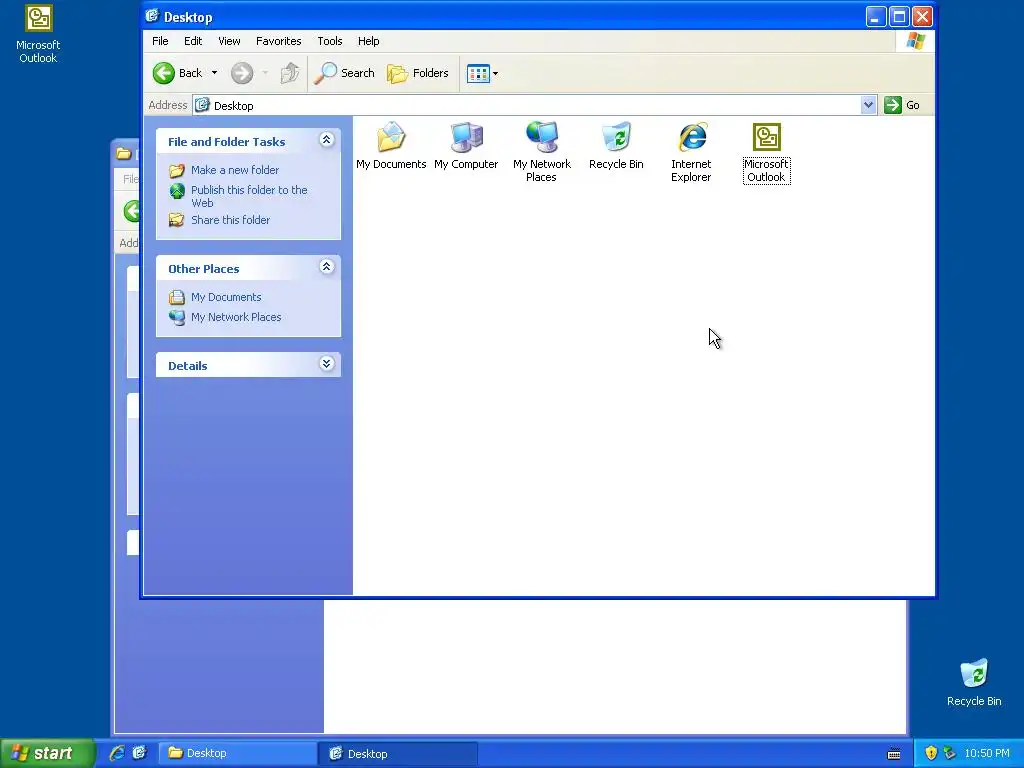Click the Desktop window title bar icon
The image size is (1024, 768).
pyautogui.click(x=152, y=16)
